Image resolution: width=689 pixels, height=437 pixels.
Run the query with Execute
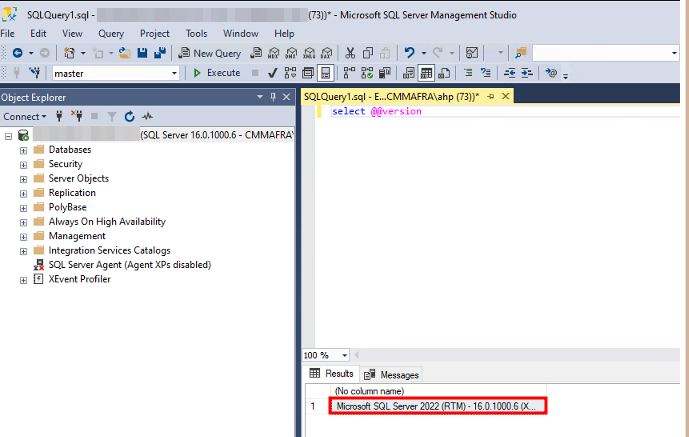pyautogui.click(x=216, y=73)
